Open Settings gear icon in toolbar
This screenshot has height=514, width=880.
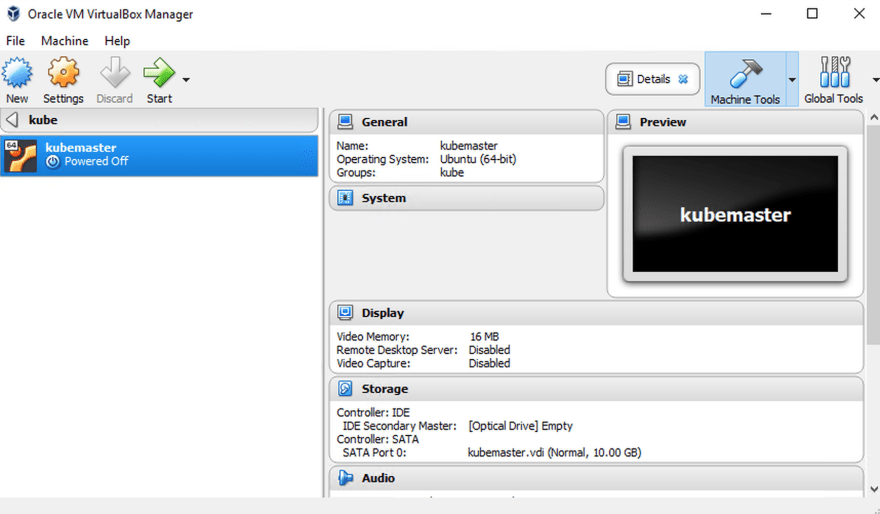63,72
